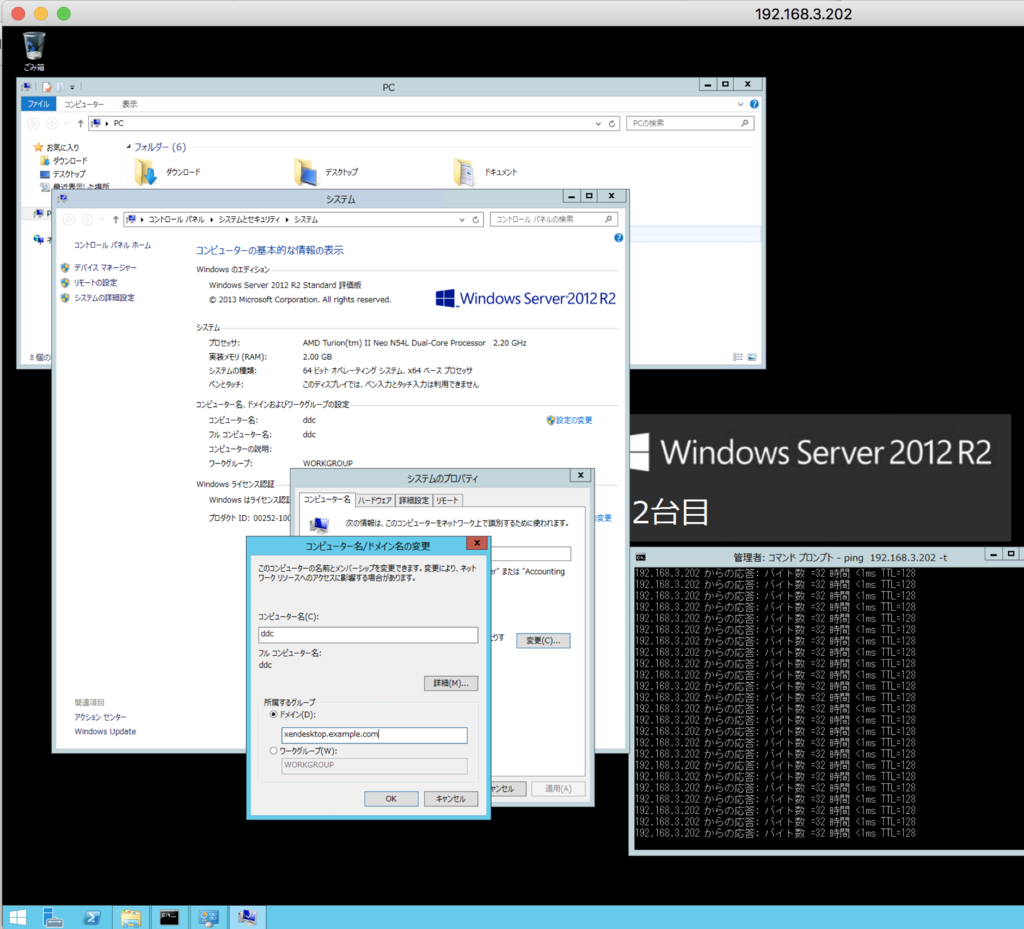Switch to Command Prompt taskbar icon

[x=169, y=917]
